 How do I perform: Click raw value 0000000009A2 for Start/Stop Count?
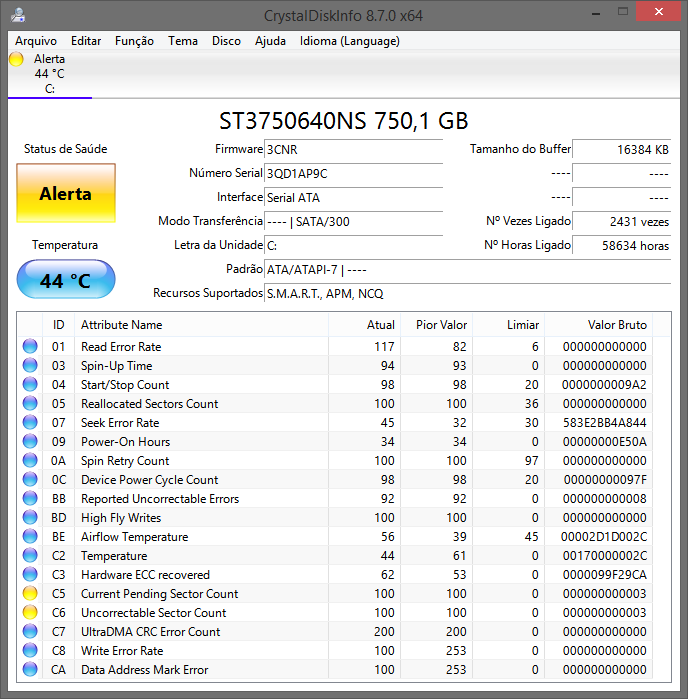click(x=604, y=384)
